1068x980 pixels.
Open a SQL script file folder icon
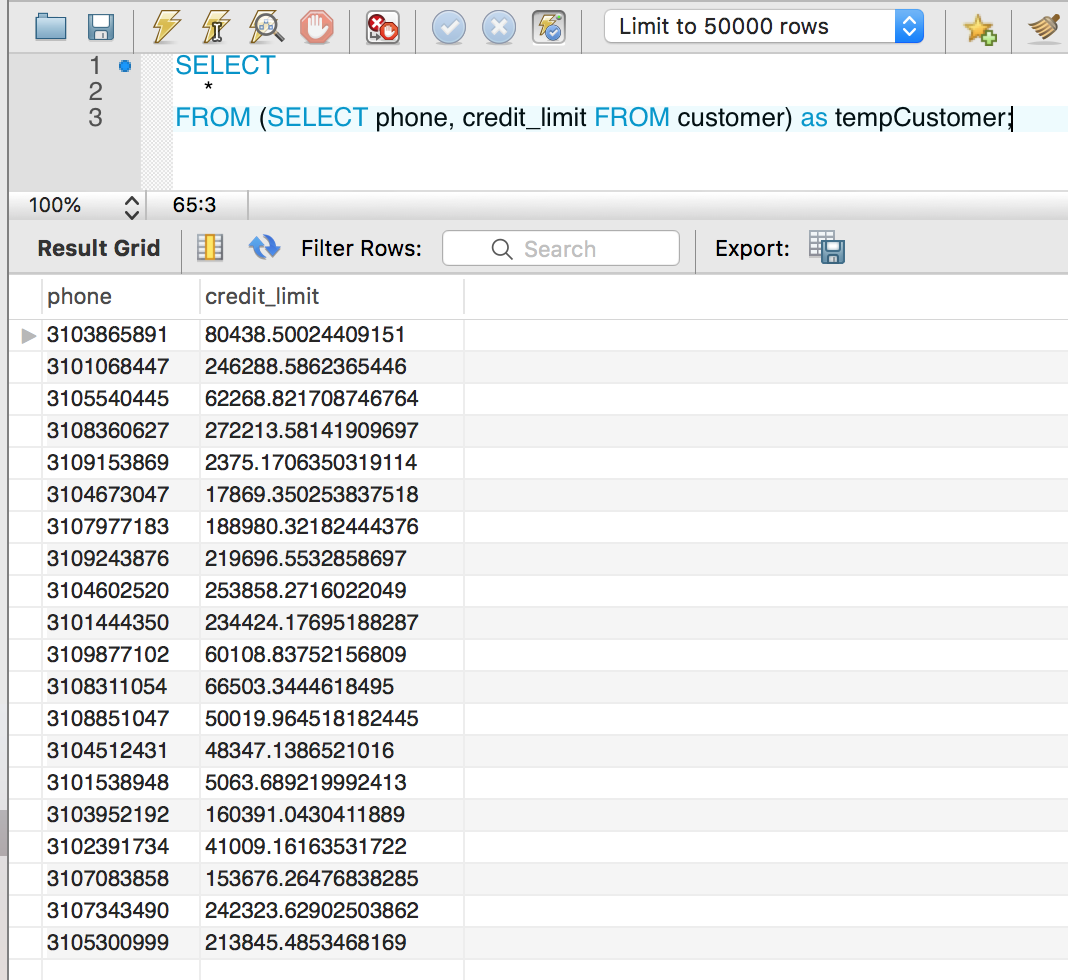(50, 27)
